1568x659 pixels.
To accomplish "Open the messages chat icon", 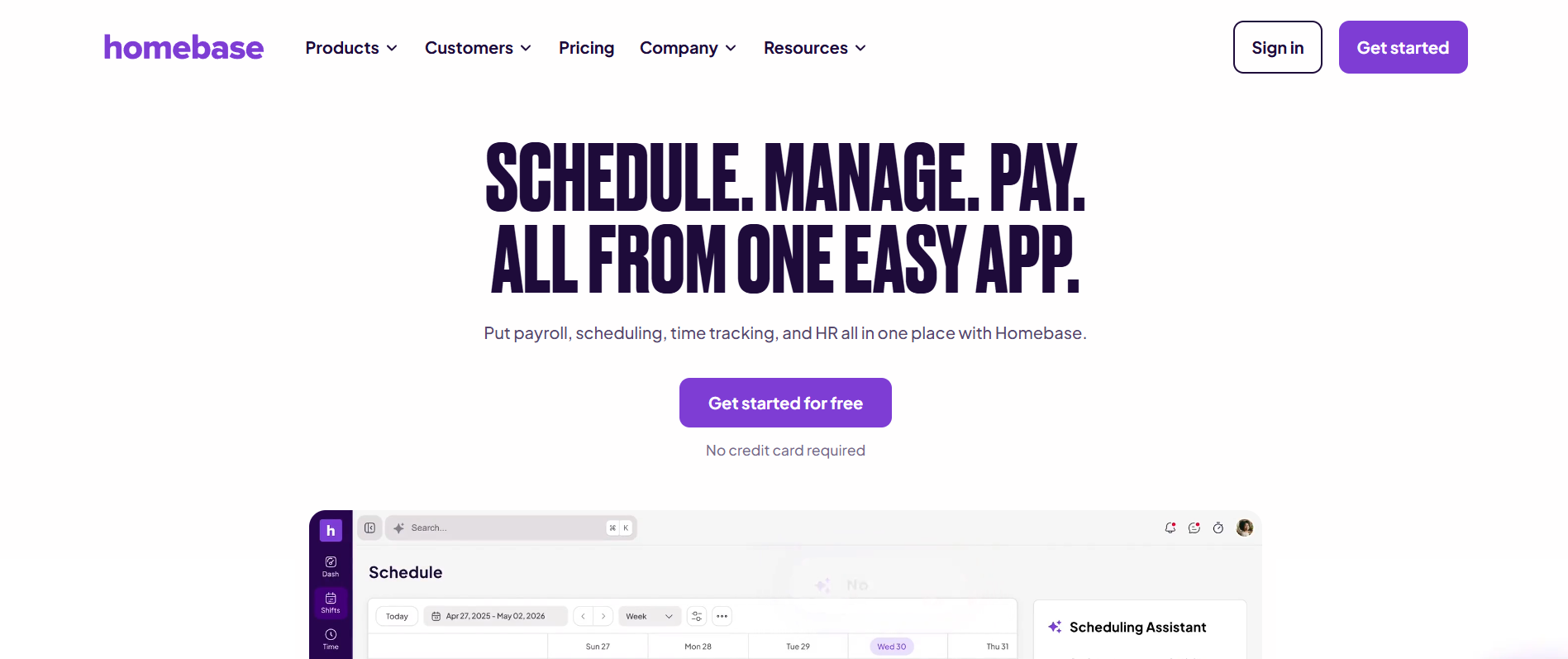I will click(1194, 528).
